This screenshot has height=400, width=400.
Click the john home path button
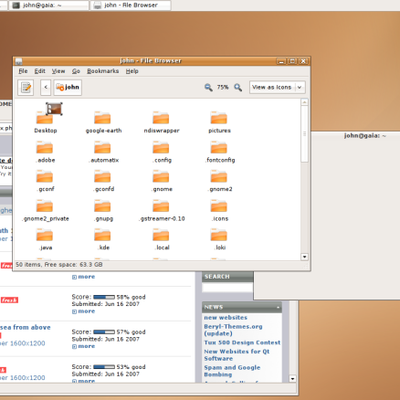pyautogui.click(x=68, y=87)
